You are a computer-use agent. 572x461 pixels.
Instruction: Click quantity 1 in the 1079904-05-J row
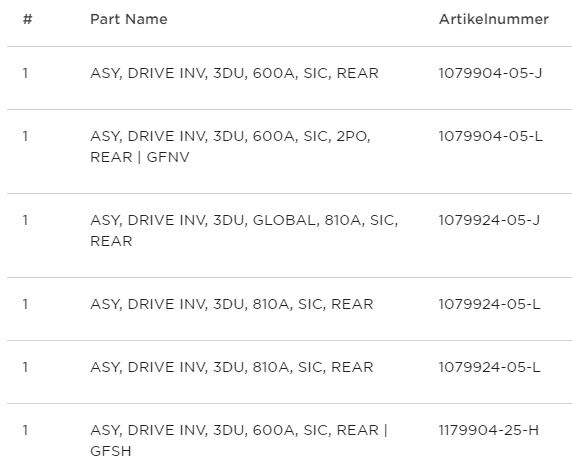(25, 73)
